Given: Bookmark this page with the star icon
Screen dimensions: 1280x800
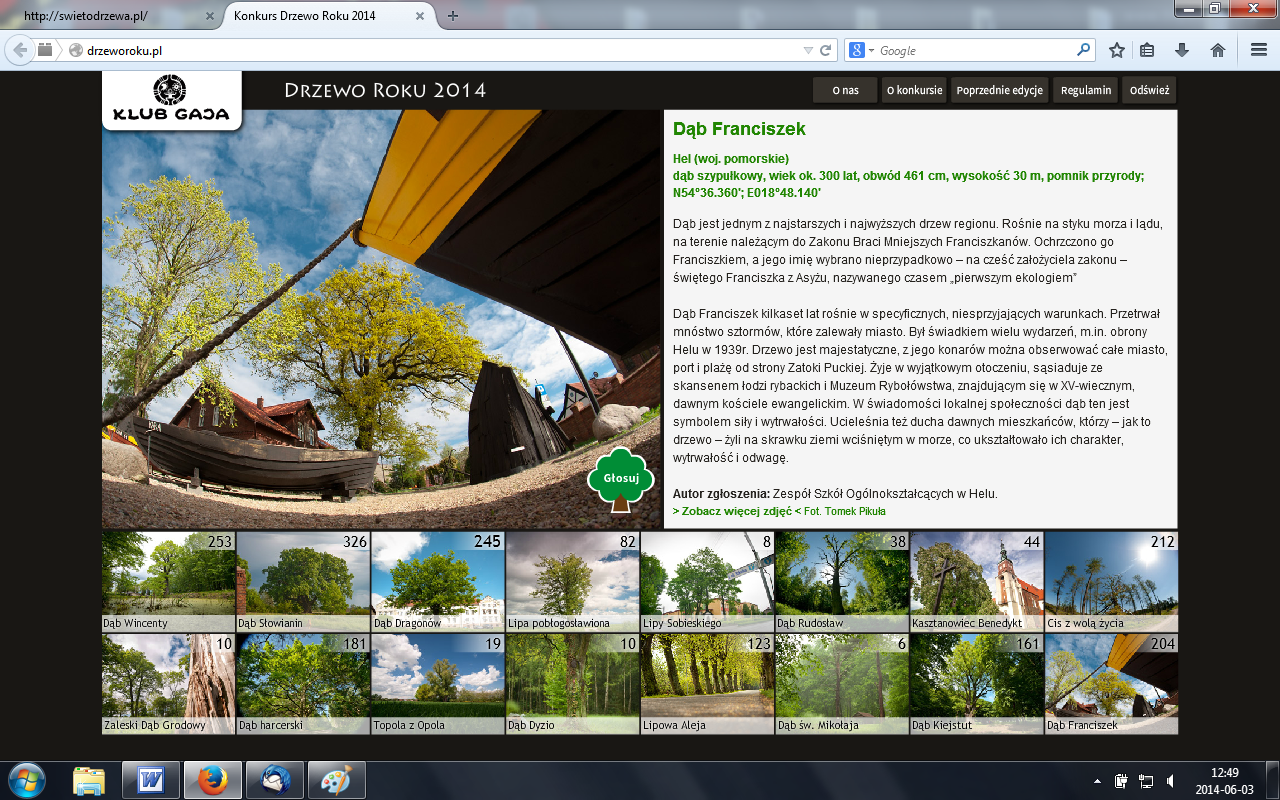Looking at the screenshot, I should (1117, 50).
